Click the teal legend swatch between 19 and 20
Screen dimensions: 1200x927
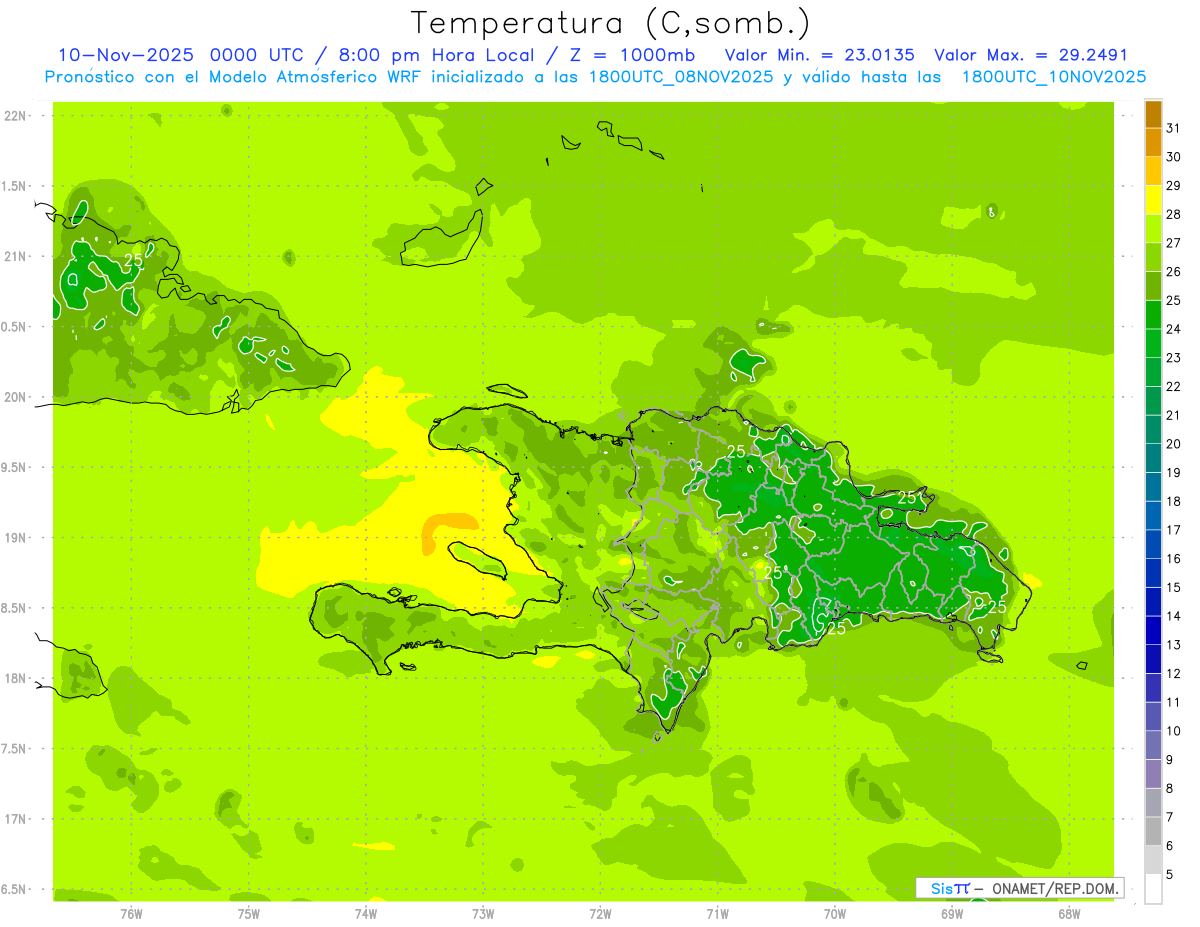point(1153,458)
